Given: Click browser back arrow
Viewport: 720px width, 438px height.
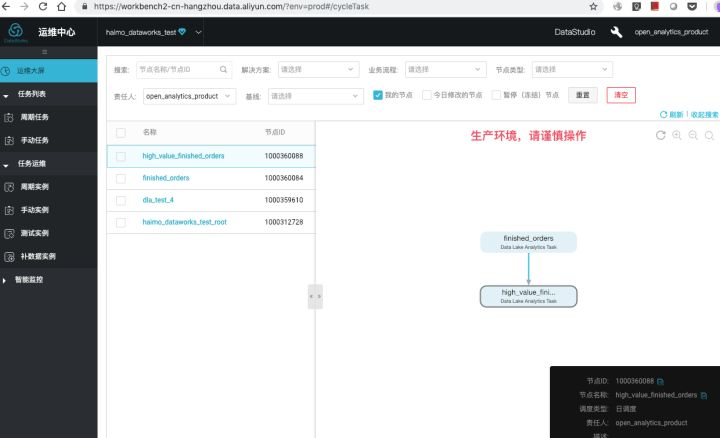Looking at the screenshot, I should (6, 6).
